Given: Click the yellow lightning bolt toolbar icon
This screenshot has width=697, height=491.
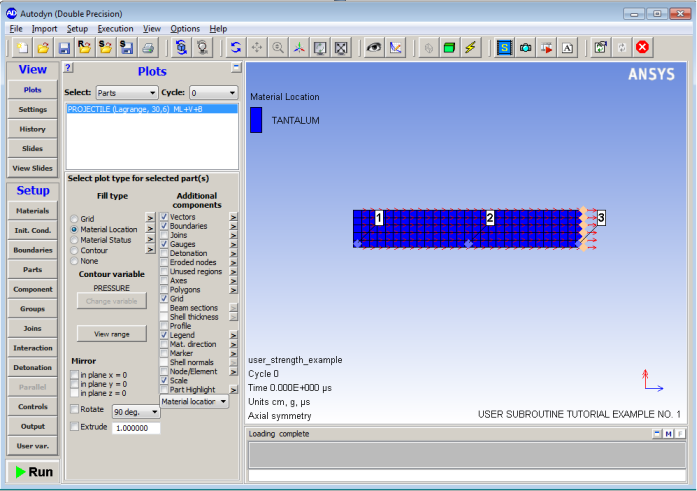Looking at the screenshot, I should point(470,47).
